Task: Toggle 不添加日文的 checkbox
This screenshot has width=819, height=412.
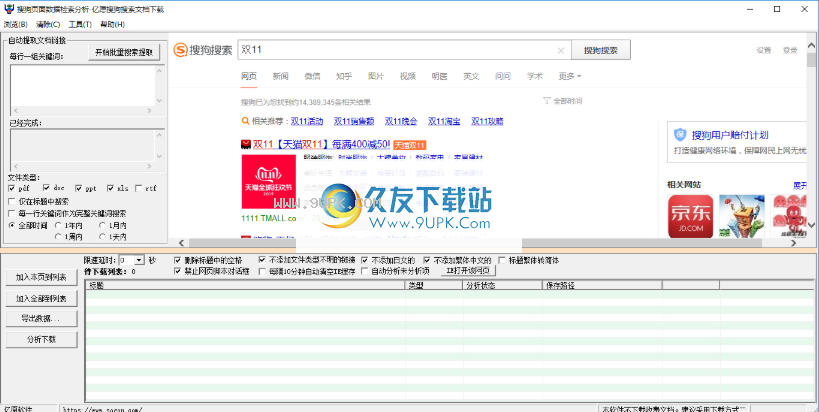Action: (365, 260)
